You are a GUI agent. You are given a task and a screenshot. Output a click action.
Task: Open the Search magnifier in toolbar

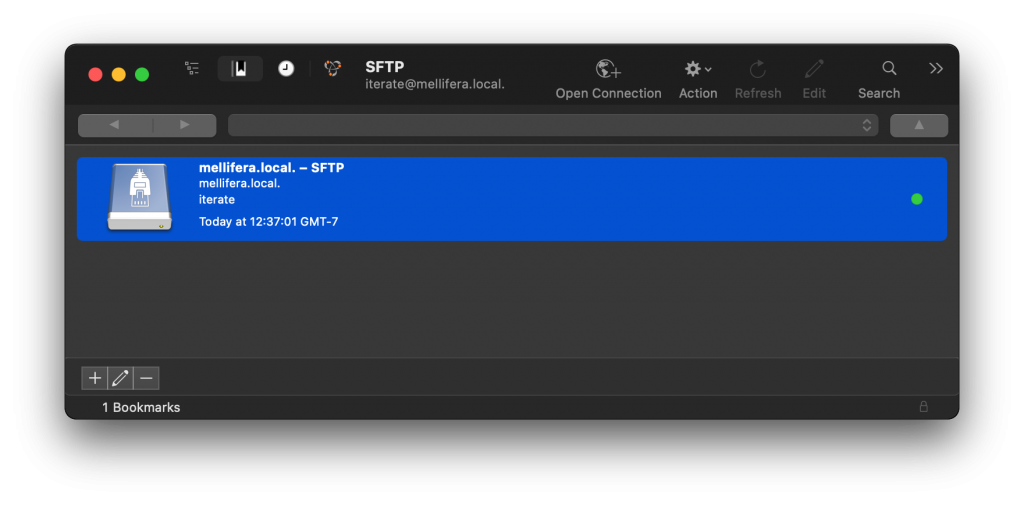(889, 68)
